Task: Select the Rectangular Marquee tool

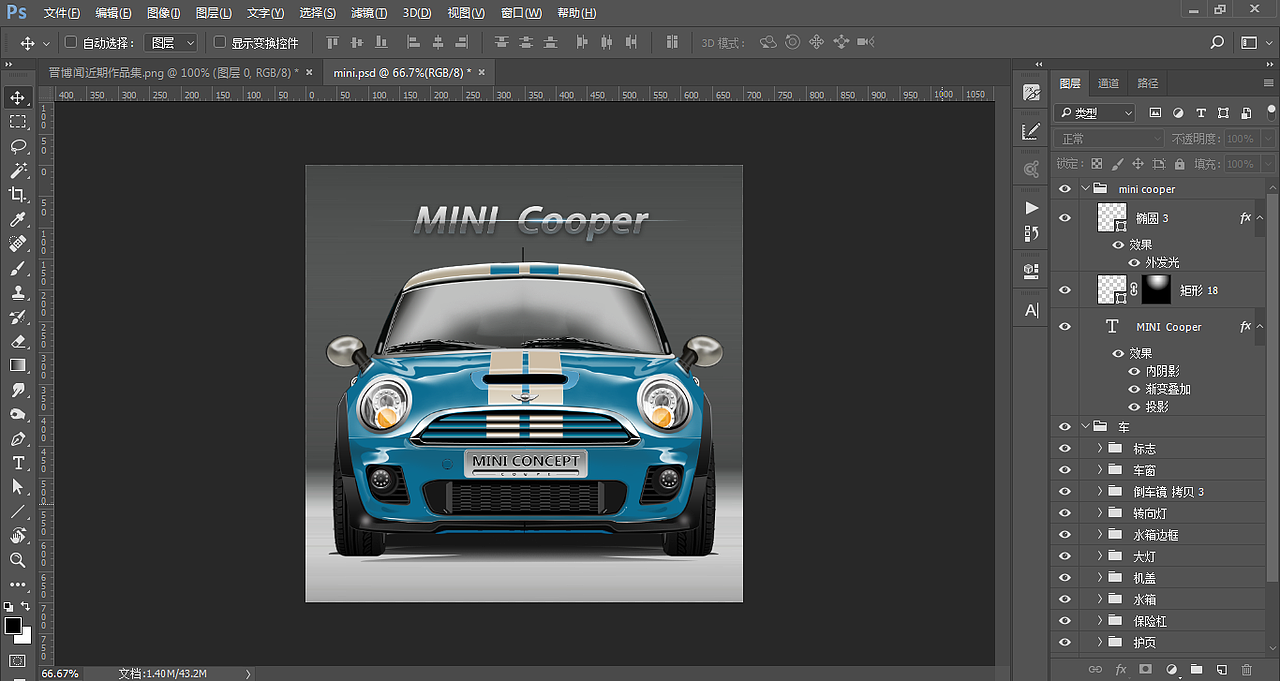Action: (x=18, y=122)
